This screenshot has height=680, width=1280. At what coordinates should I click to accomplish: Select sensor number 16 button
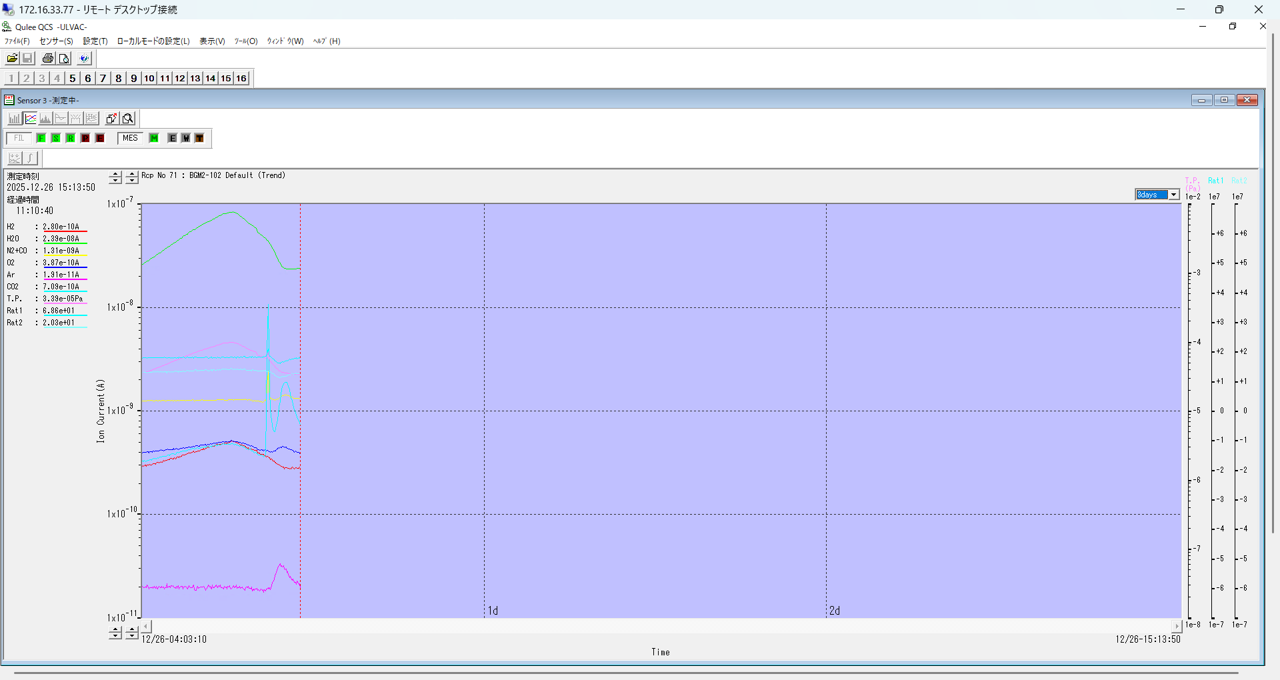(x=241, y=78)
